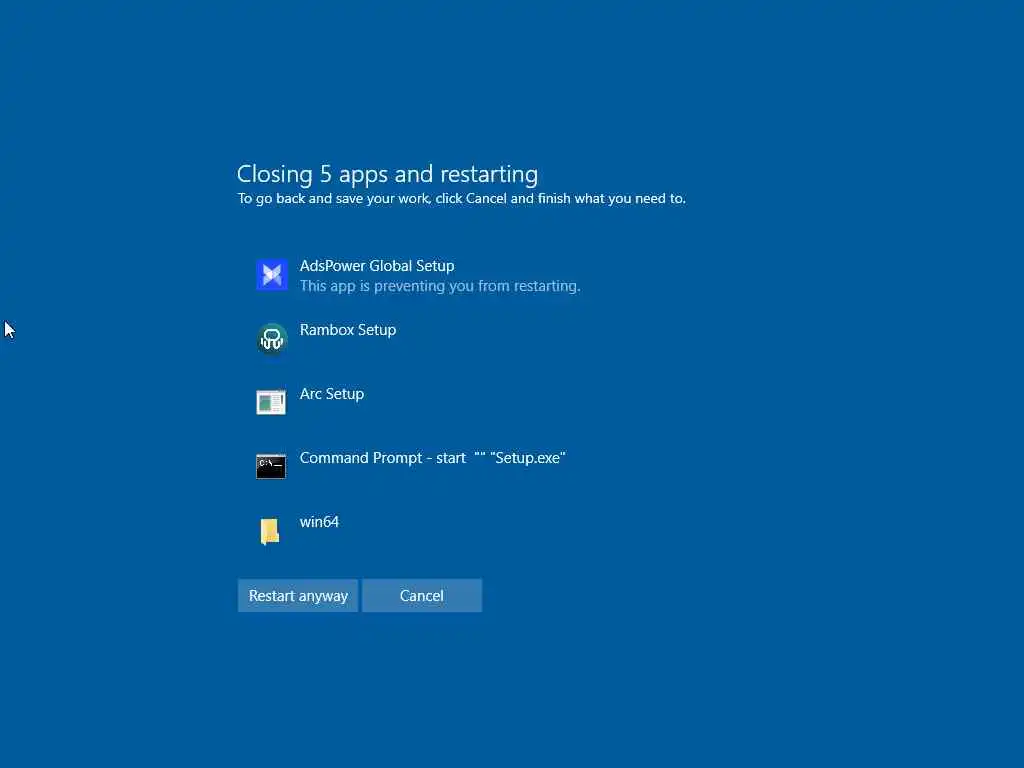Select the "win64" label
The height and width of the screenshot is (768, 1024).
[x=319, y=522]
